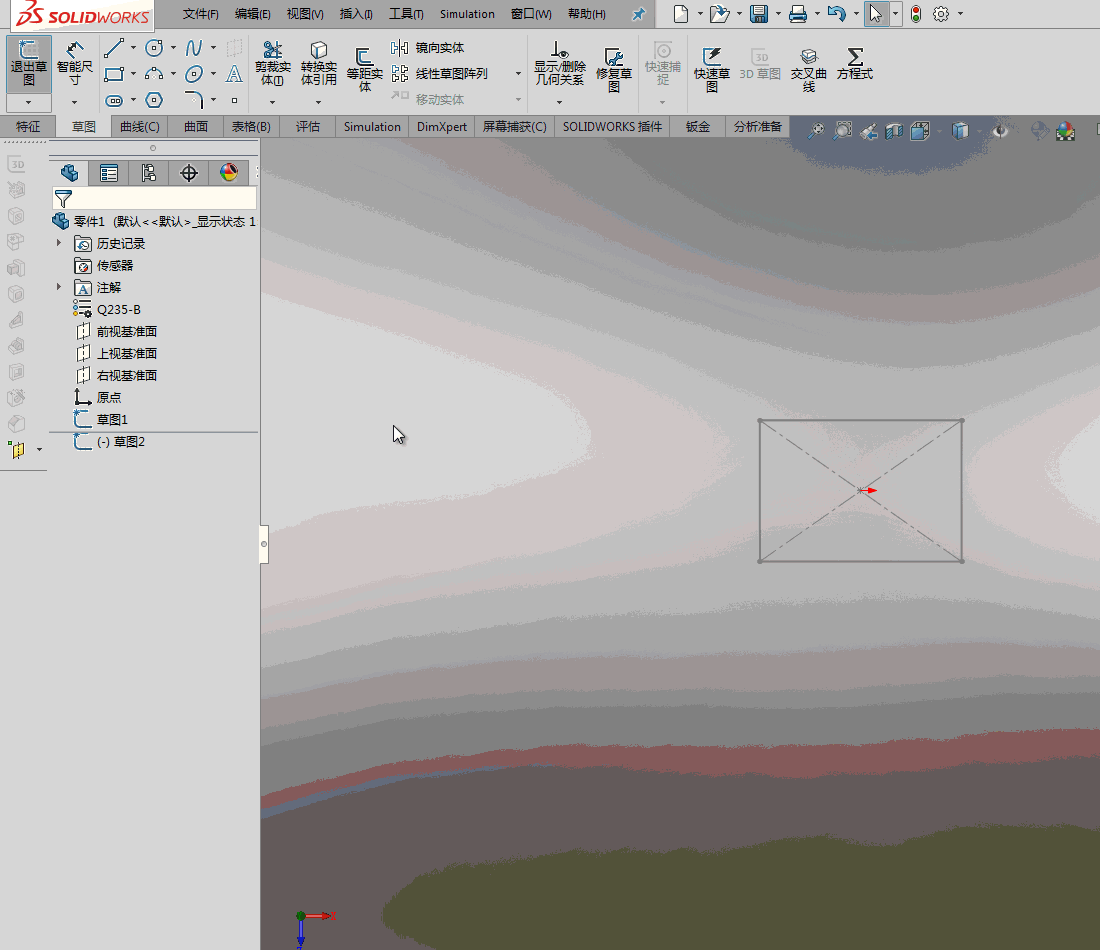
Task: Expand the 注解 tree node
Action: click(x=59, y=287)
